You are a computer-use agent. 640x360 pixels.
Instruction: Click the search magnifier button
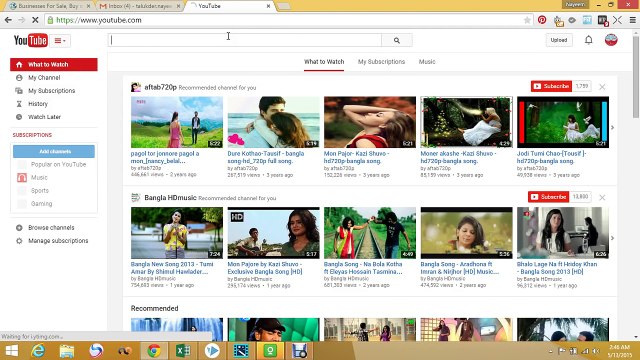coord(397,40)
